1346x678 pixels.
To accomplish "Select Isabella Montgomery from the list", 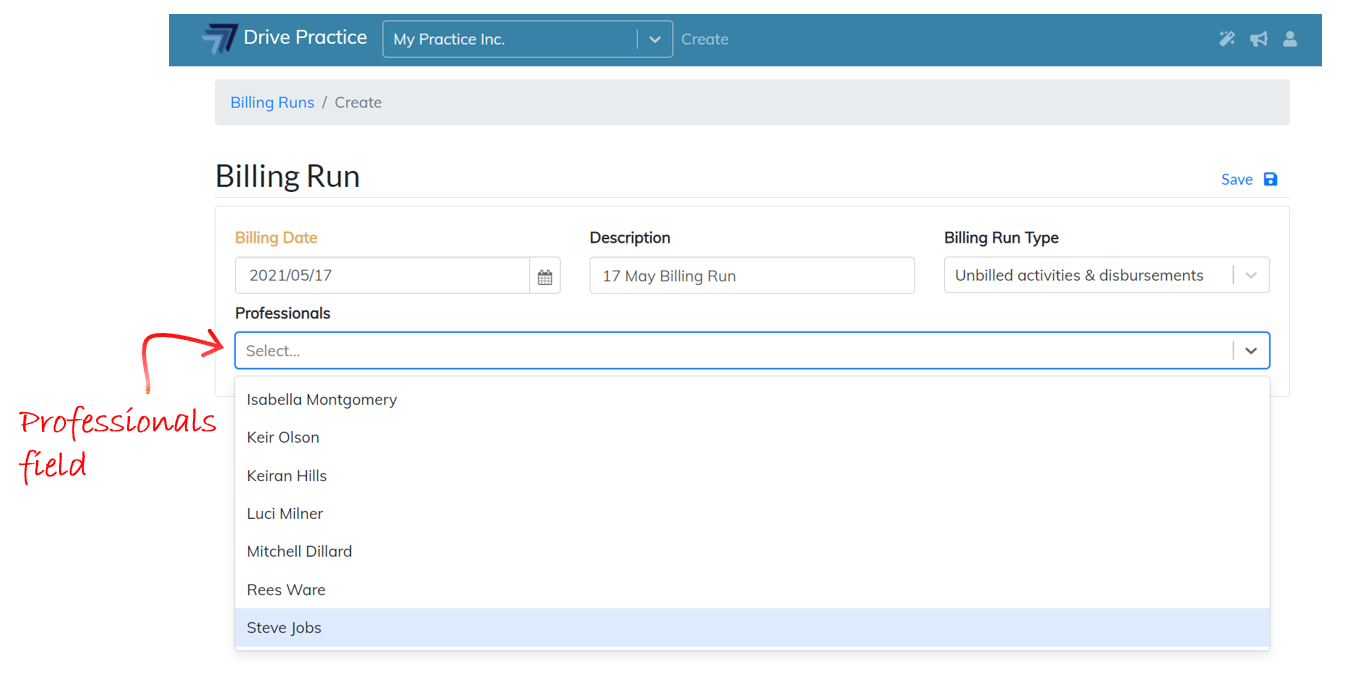I will [322, 400].
